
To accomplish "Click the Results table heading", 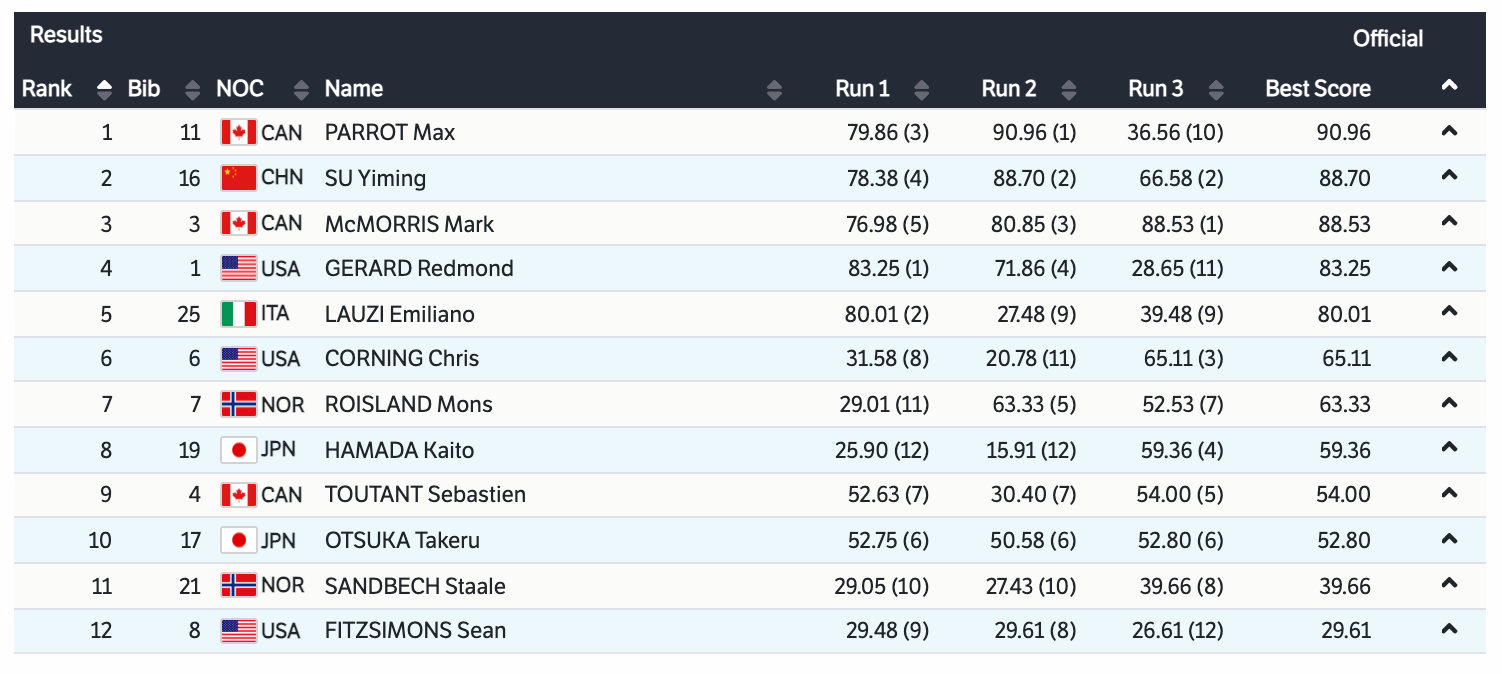I will [x=66, y=35].
